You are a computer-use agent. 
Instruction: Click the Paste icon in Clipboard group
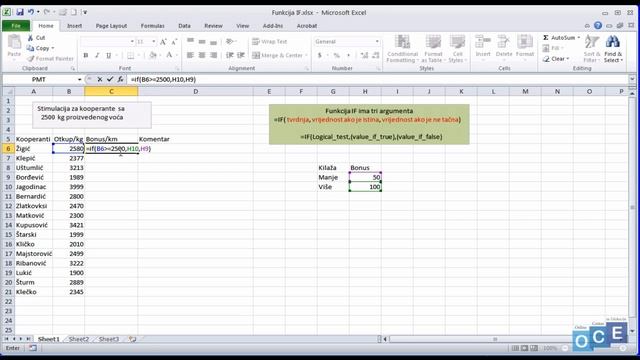[14, 42]
